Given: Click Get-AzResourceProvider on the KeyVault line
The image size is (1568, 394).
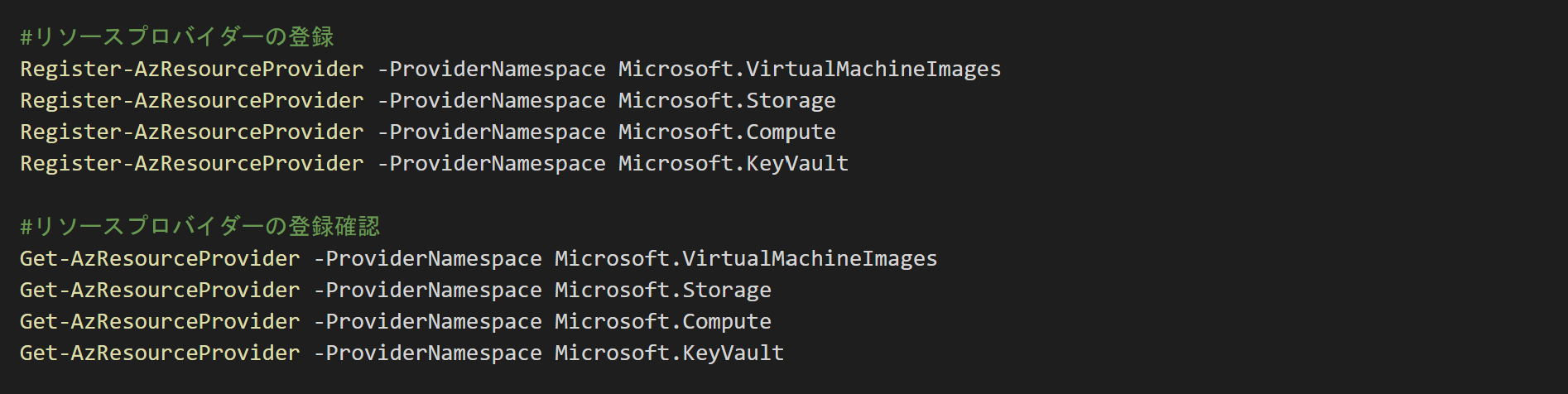Looking at the screenshot, I should (160, 353).
